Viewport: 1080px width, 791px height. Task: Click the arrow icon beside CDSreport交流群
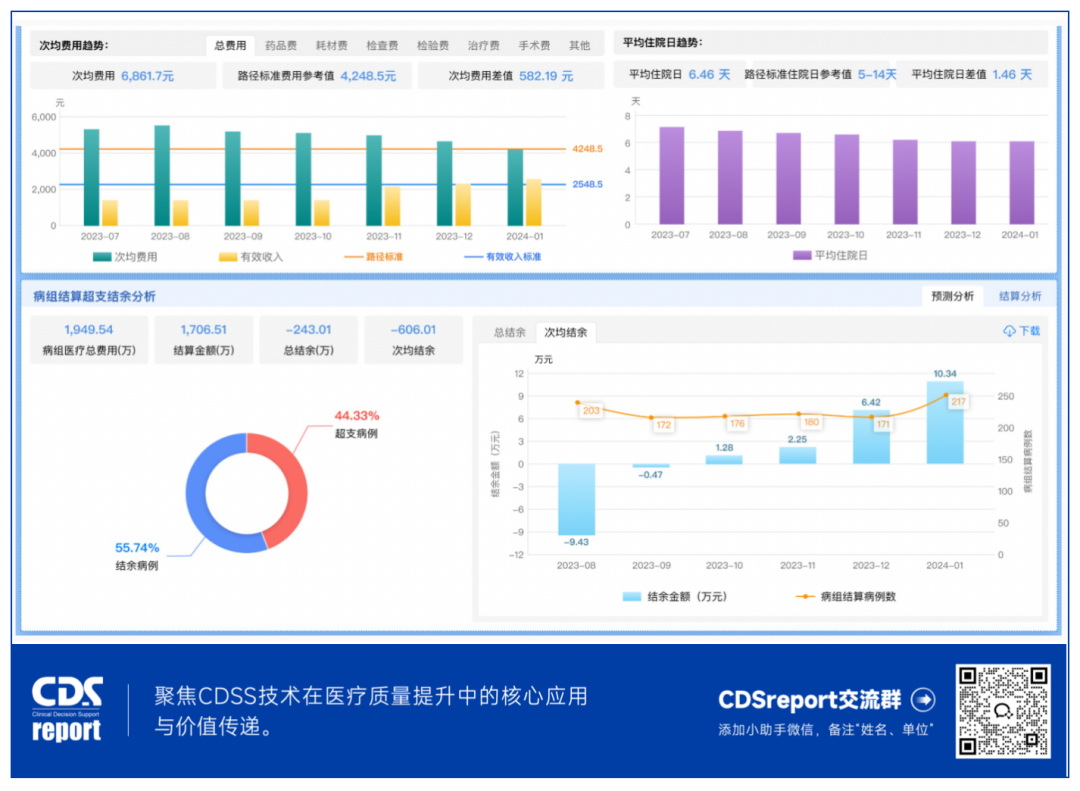[923, 700]
